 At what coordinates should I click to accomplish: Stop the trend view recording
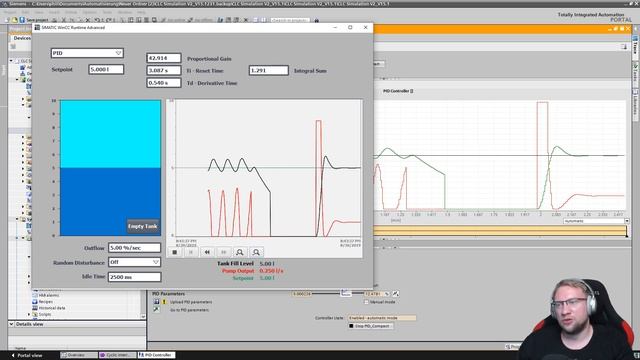pos(174,252)
